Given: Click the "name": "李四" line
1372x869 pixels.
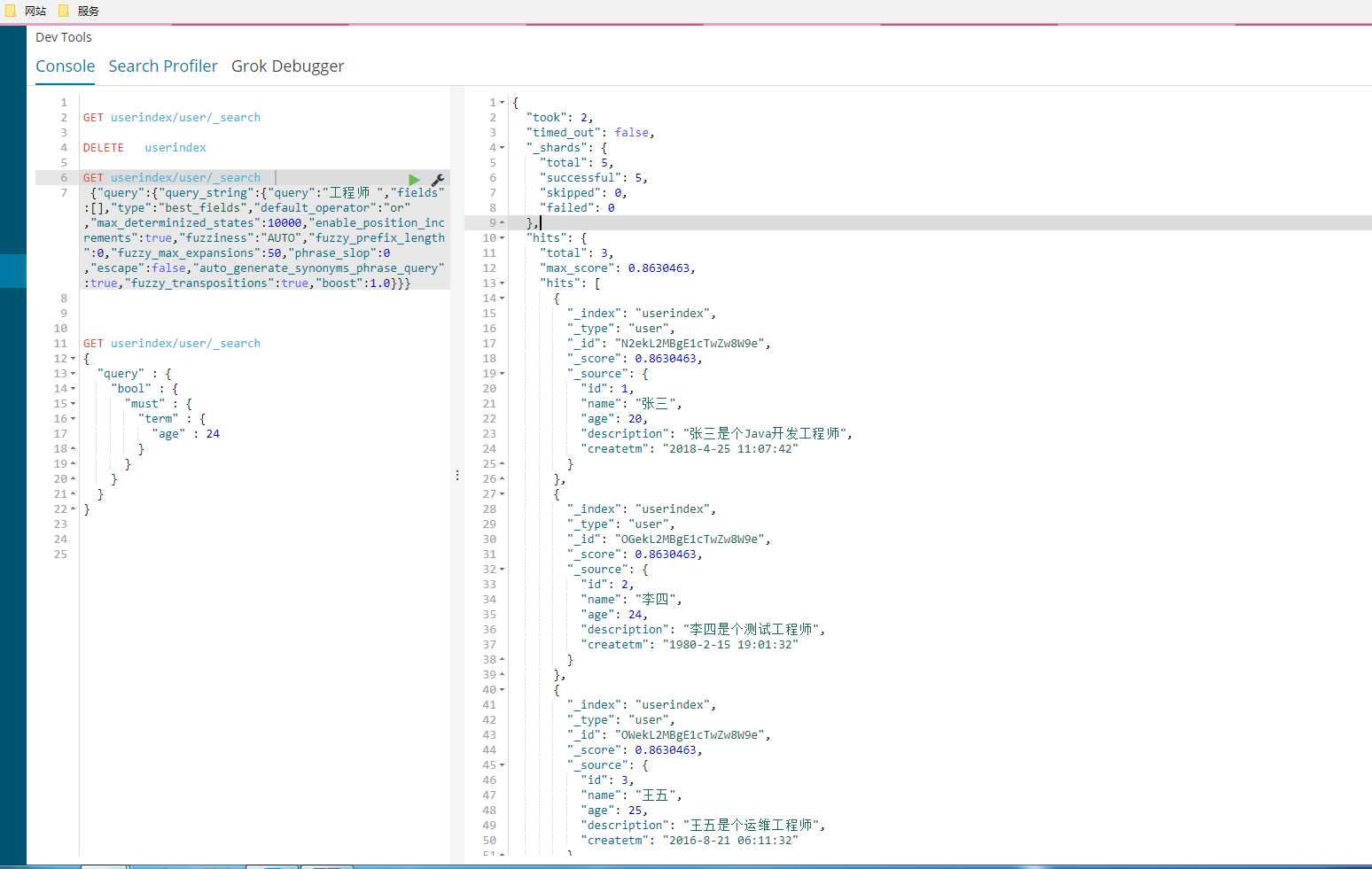Looking at the screenshot, I should pos(632,600).
